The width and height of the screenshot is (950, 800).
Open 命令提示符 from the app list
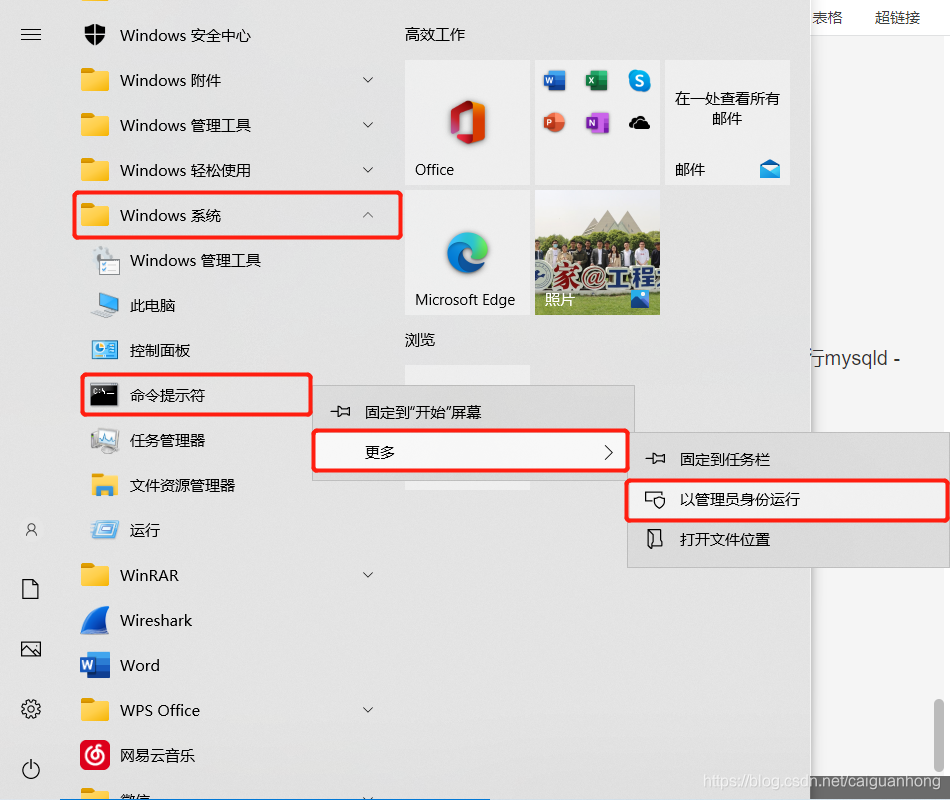[x=196, y=395]
